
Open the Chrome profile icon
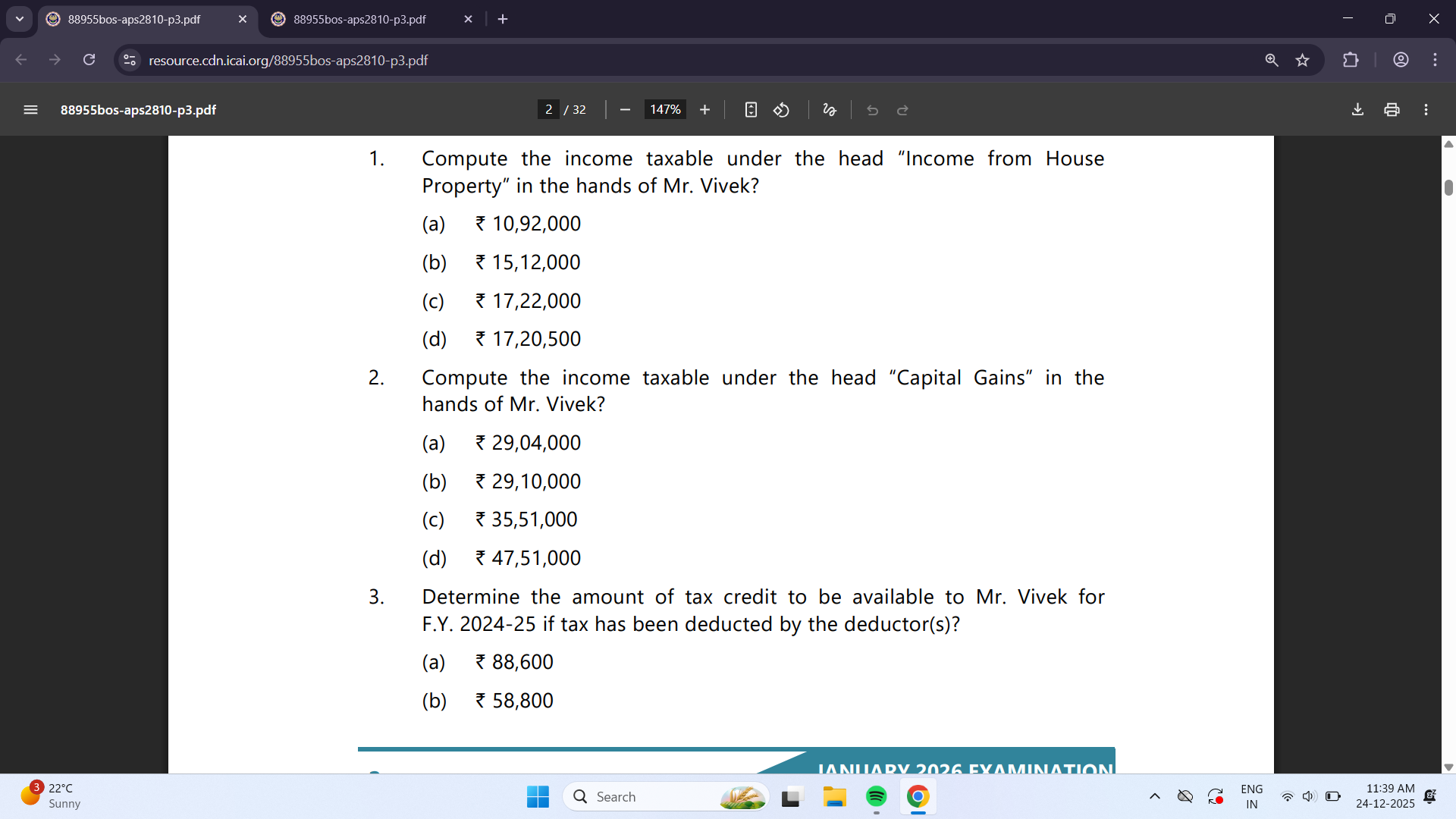pyautogui.click(x=1401, y=60)
